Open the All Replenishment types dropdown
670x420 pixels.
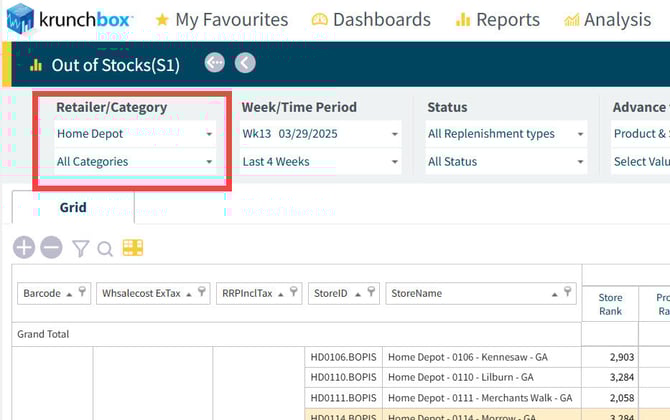(506, 134)
